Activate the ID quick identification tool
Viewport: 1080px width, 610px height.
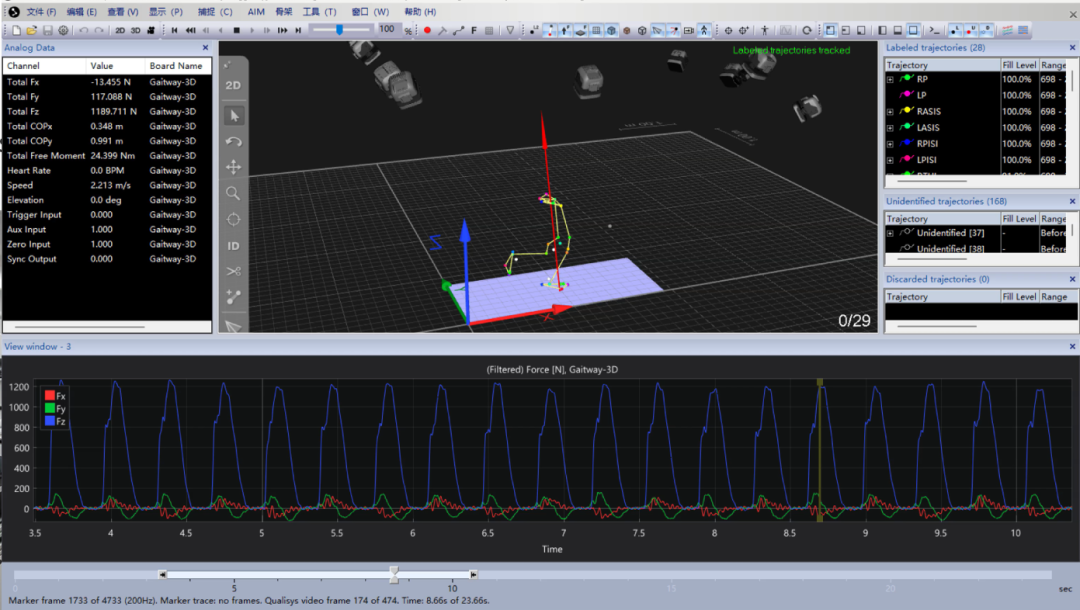pyautogui.click(x=233, y=246)
